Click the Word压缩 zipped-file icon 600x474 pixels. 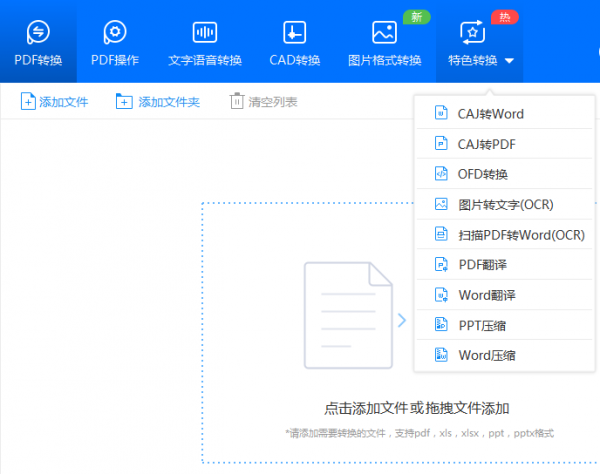pyautogui.click(x=441, y=355)
